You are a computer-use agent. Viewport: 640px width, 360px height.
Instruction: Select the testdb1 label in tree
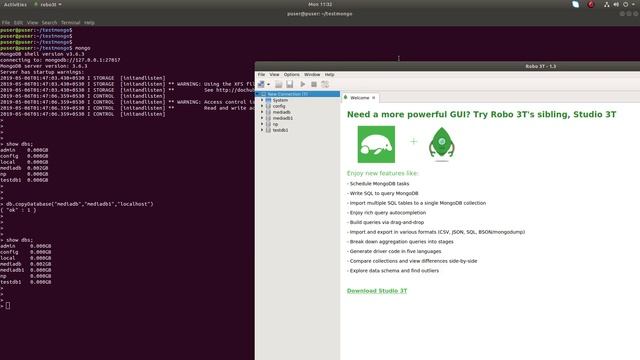coord(280,130)
